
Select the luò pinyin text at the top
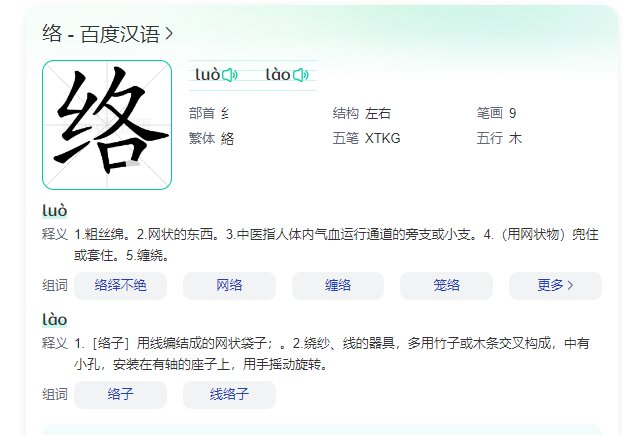[x=207, y=75]
